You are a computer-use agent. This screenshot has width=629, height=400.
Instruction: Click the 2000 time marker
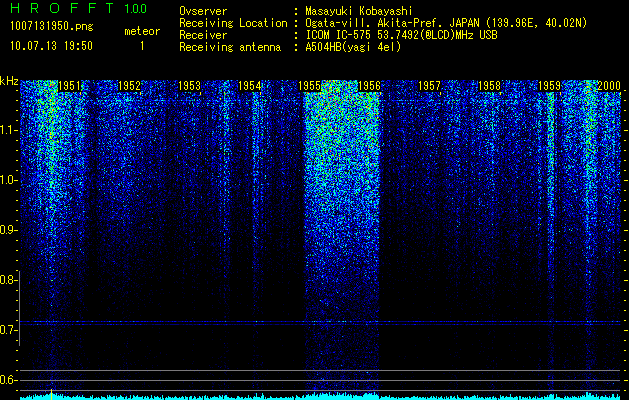[609, 86]
